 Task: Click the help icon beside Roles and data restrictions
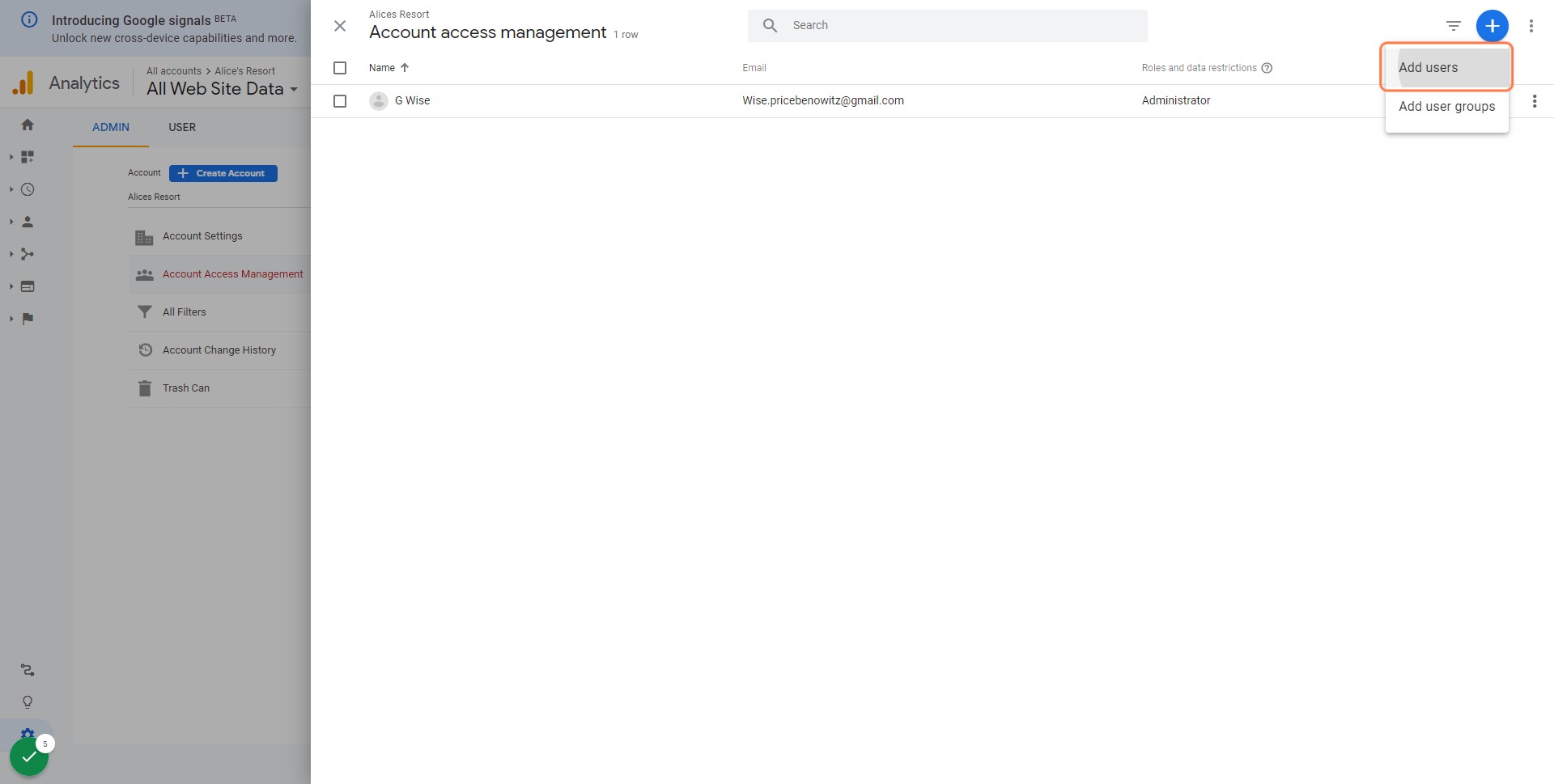[x=1267, y=68]
